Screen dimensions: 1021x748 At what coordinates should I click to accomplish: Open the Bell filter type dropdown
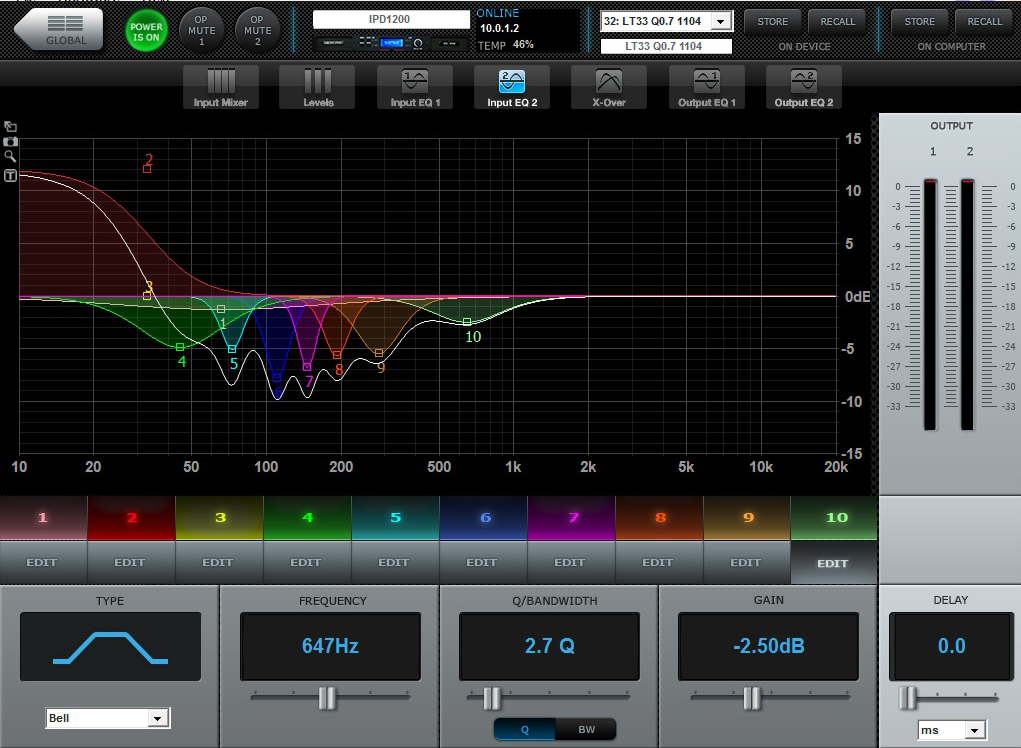click(108, 718)
